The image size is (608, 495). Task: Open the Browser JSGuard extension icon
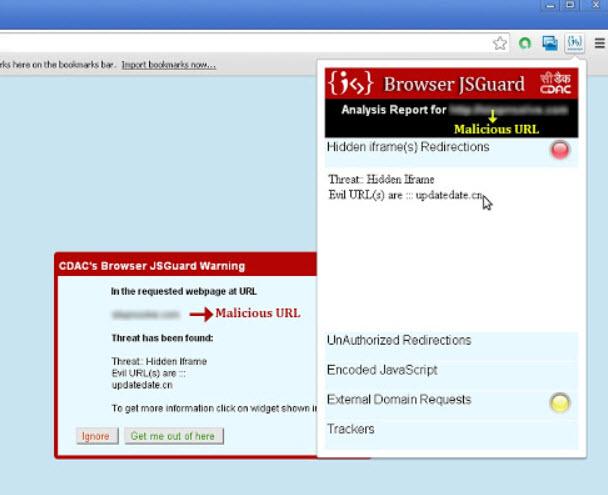(x=575, y=42)
